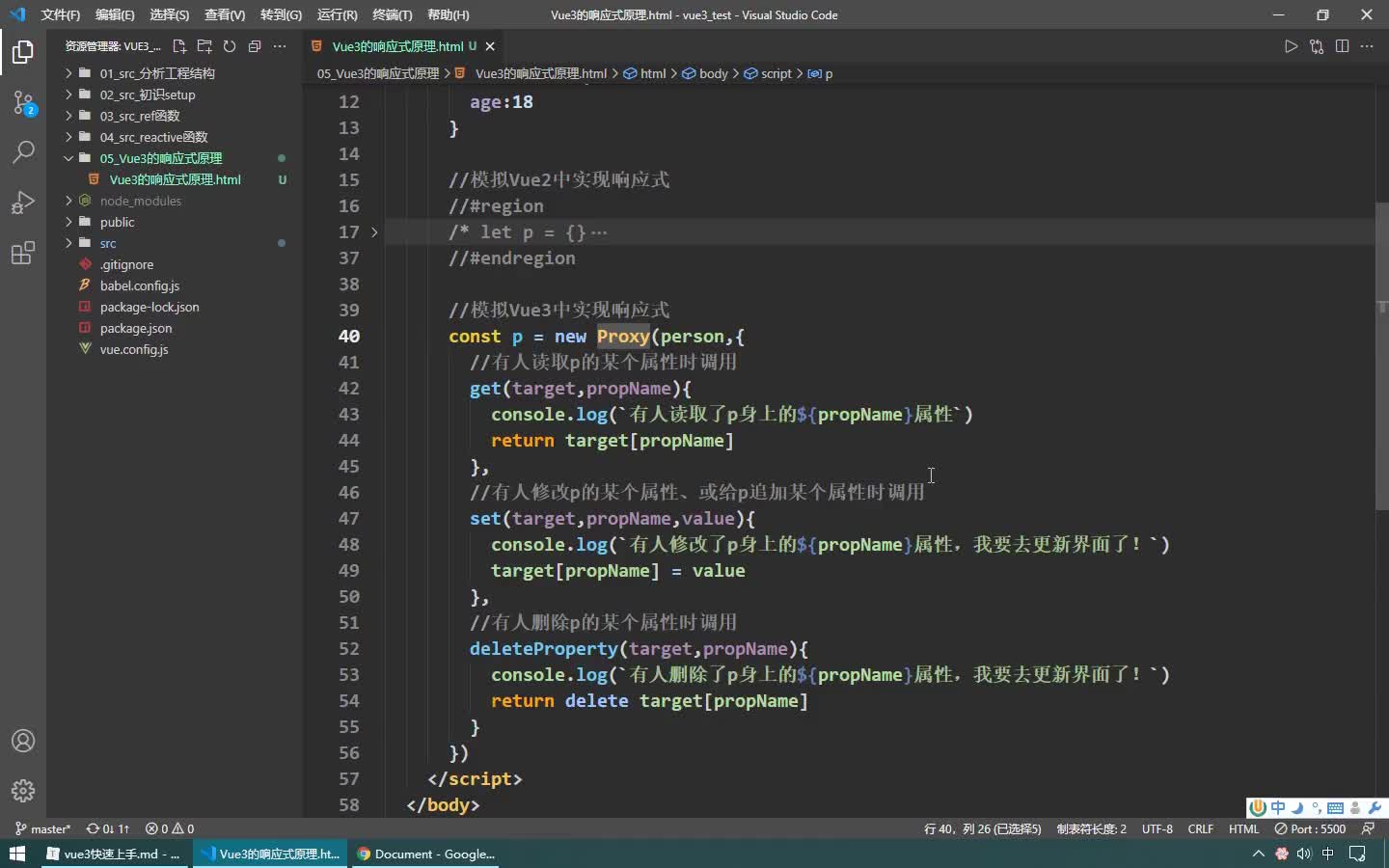
Task: Change line endings via CRLF indicator
Action: tap(1201, 828)
